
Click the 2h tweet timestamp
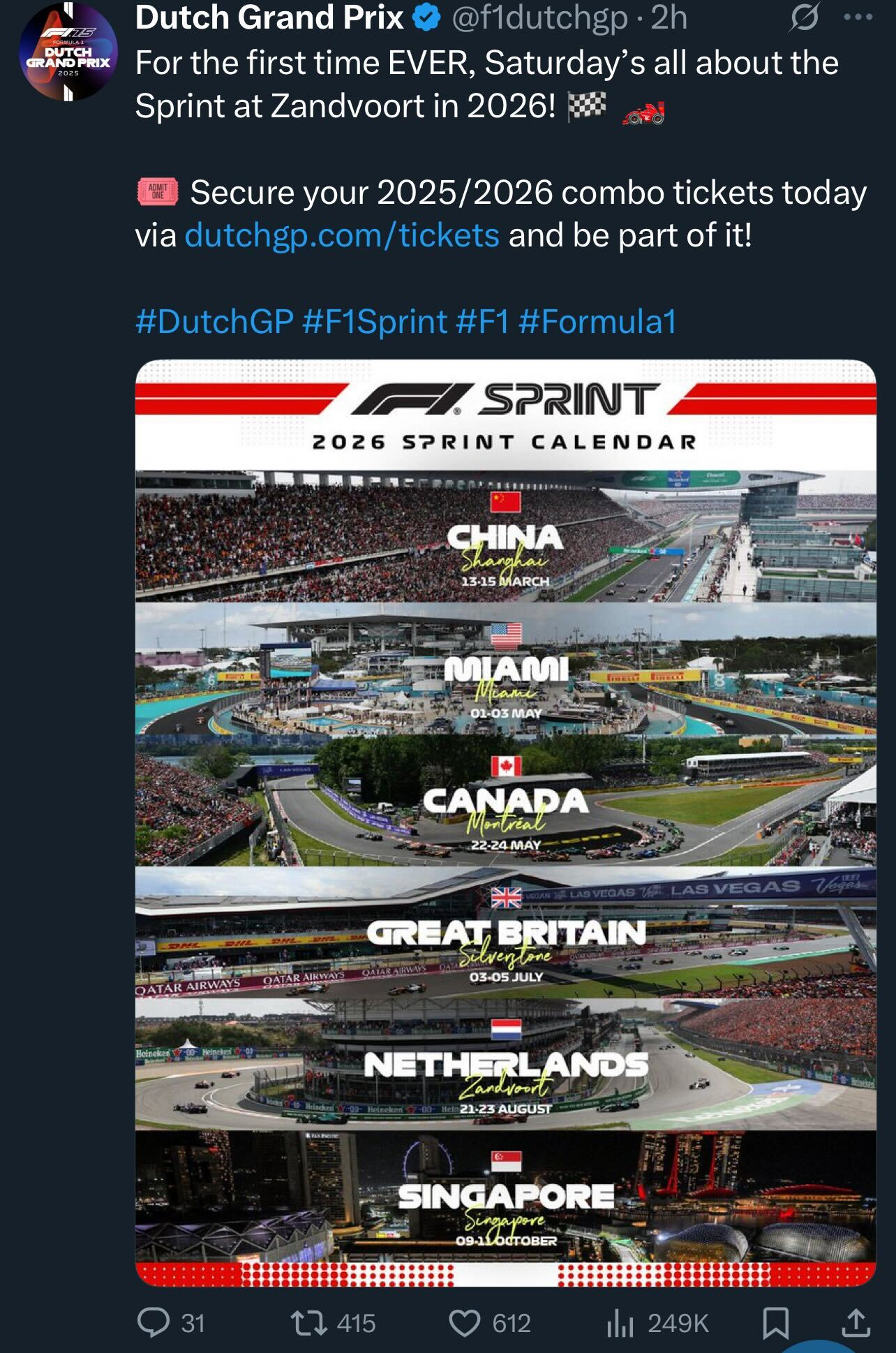pyautogui.click(x=669, y=18)
